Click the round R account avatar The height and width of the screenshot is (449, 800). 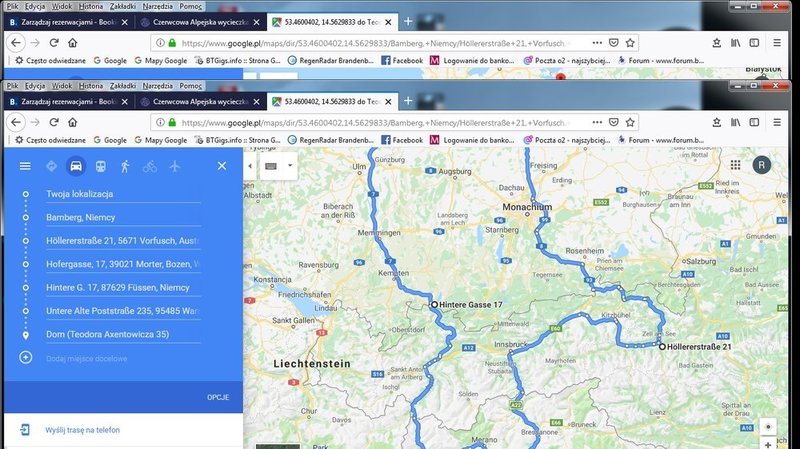pyautogui.click(x=763, y=165)
